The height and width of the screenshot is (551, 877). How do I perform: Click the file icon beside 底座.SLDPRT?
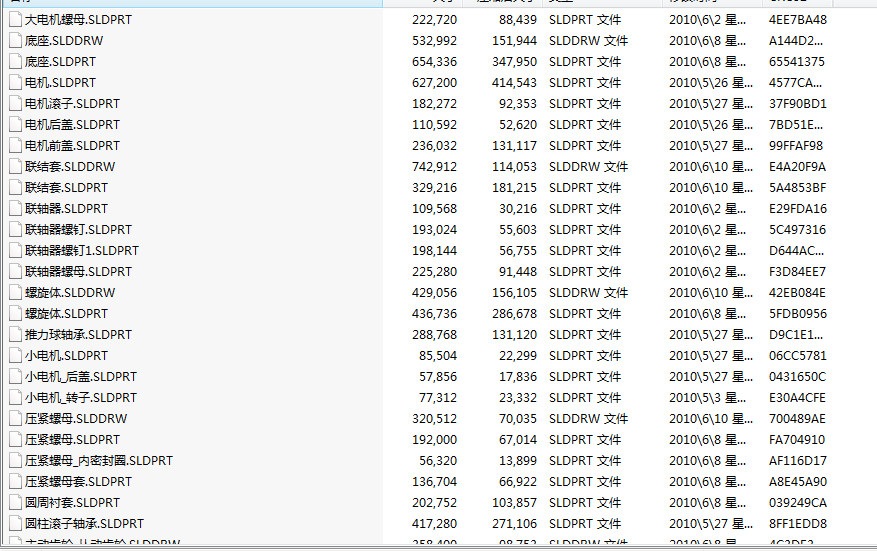click(x=16, y=62)
